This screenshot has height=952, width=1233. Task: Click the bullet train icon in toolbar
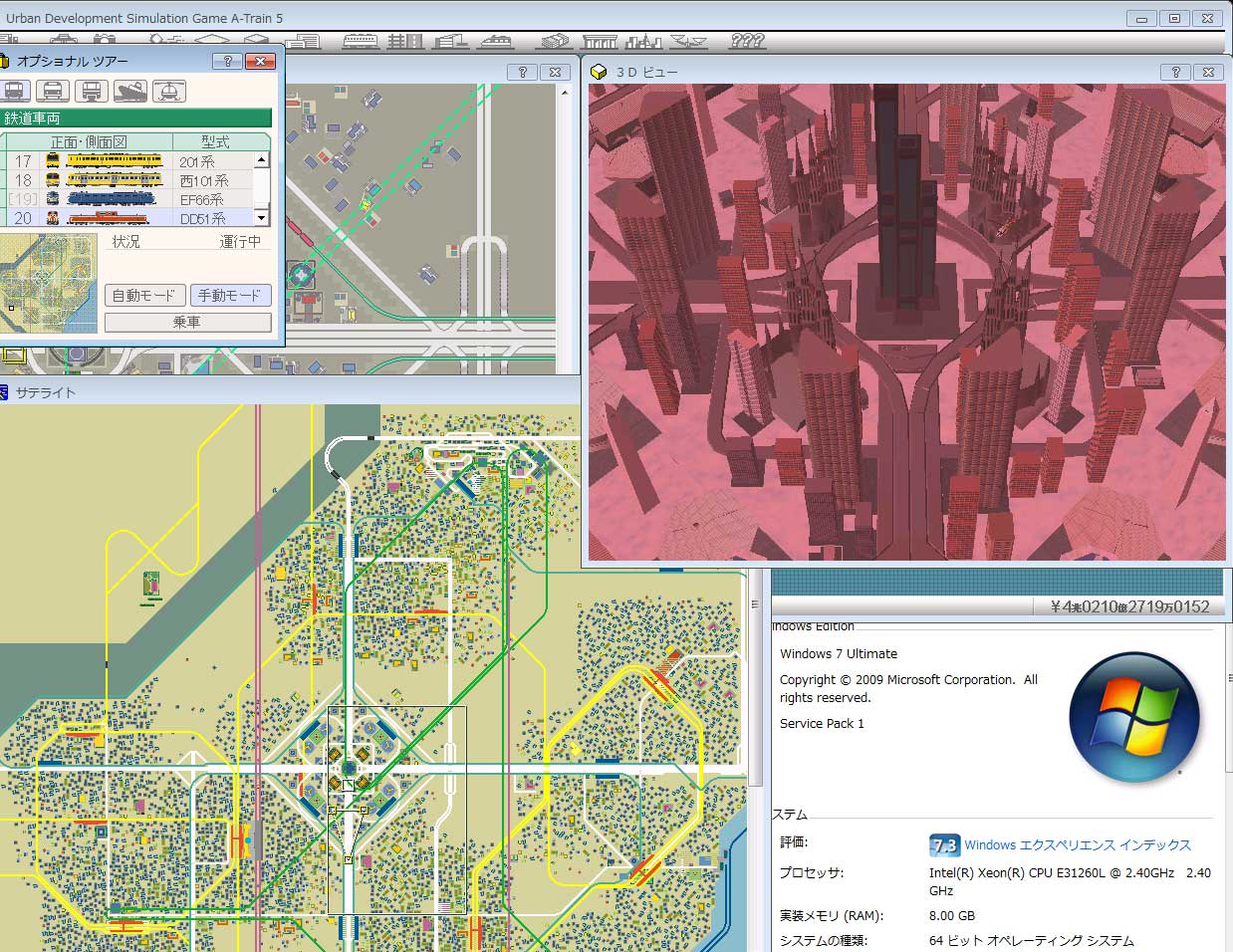(495, 41)
